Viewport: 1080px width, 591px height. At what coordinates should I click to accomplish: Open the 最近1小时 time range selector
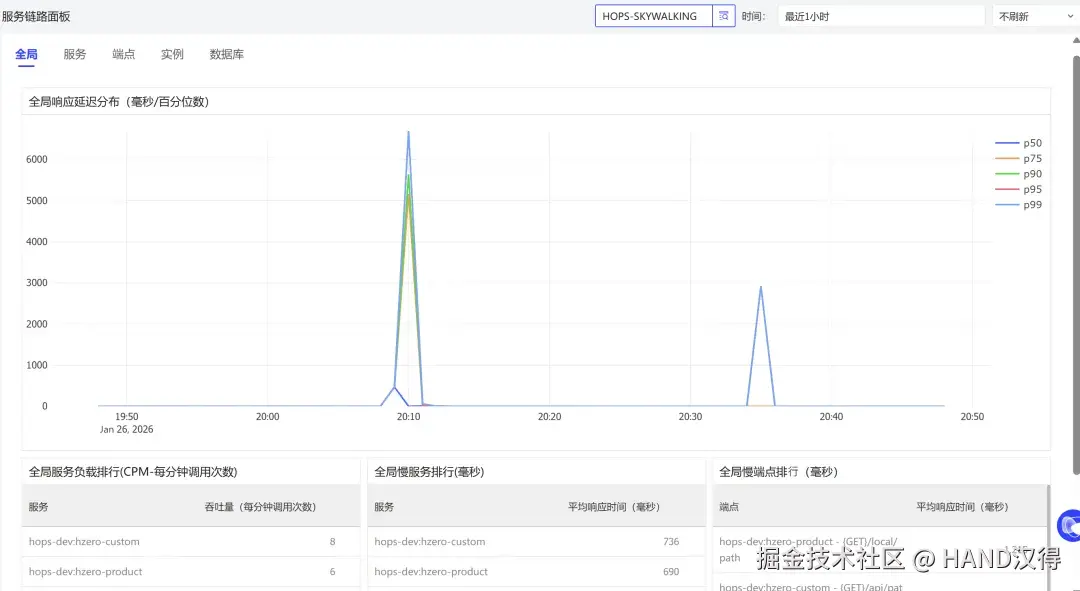click(881, 16)
